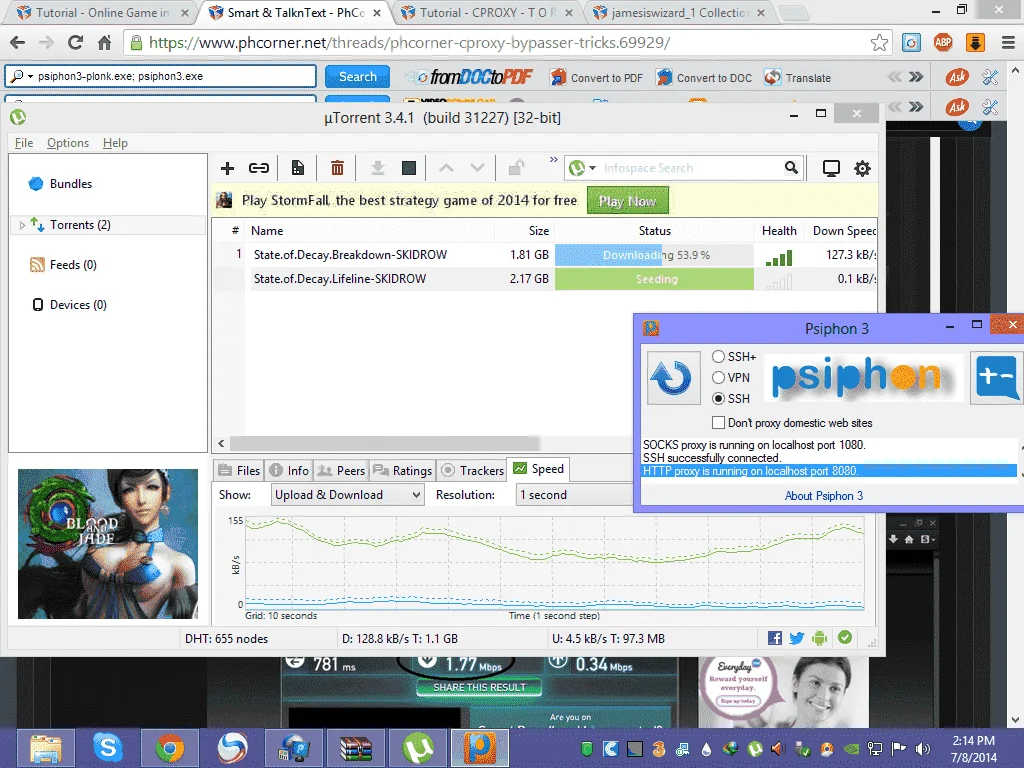Open uTorrent remote monitor icon
Viewport: 1024px width, 768px height.
coord(831,168)
